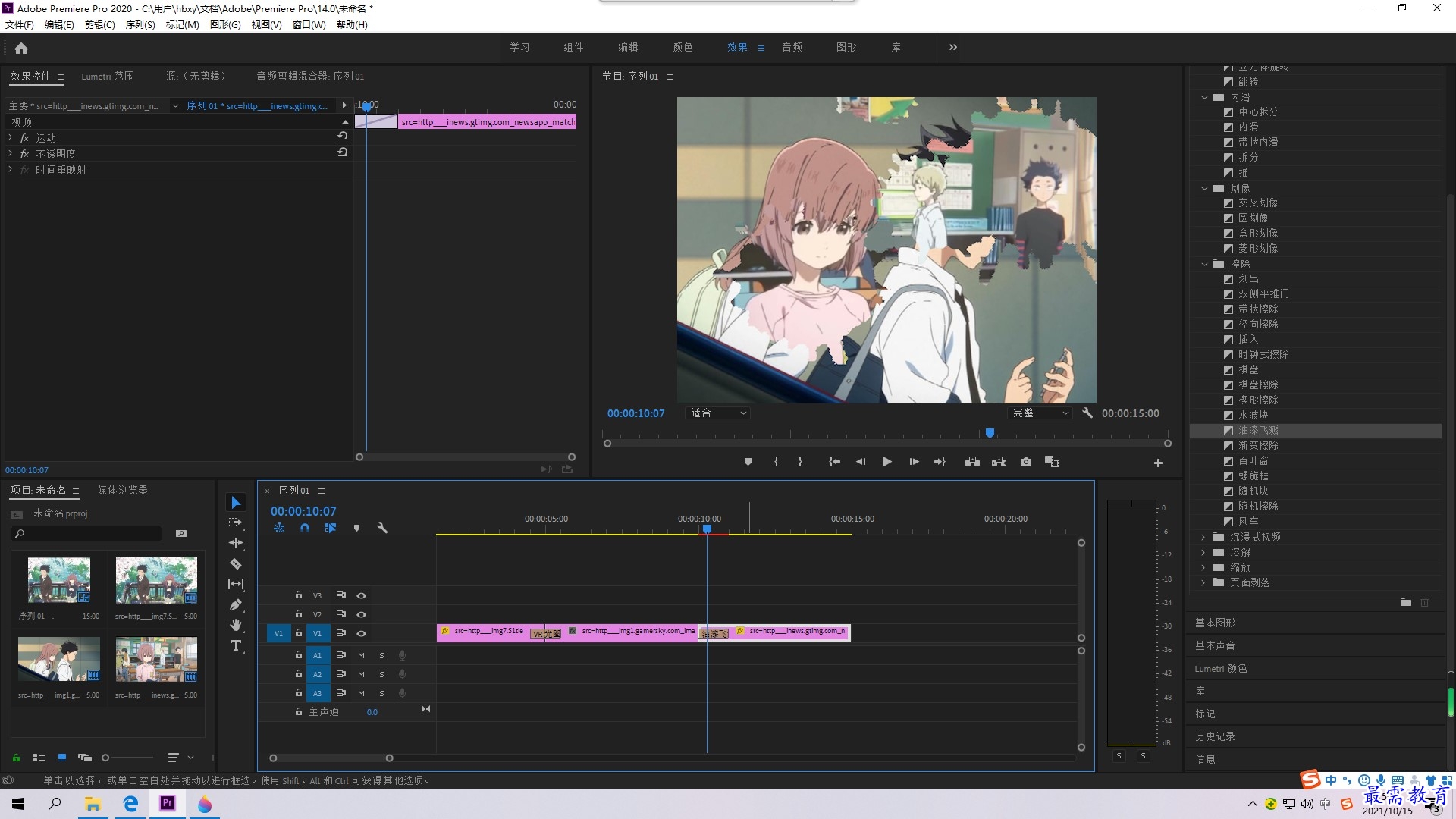Screen dimensions: 1456x819
Task: Expand the Opacity effect properties
Action: click(11, 153)
